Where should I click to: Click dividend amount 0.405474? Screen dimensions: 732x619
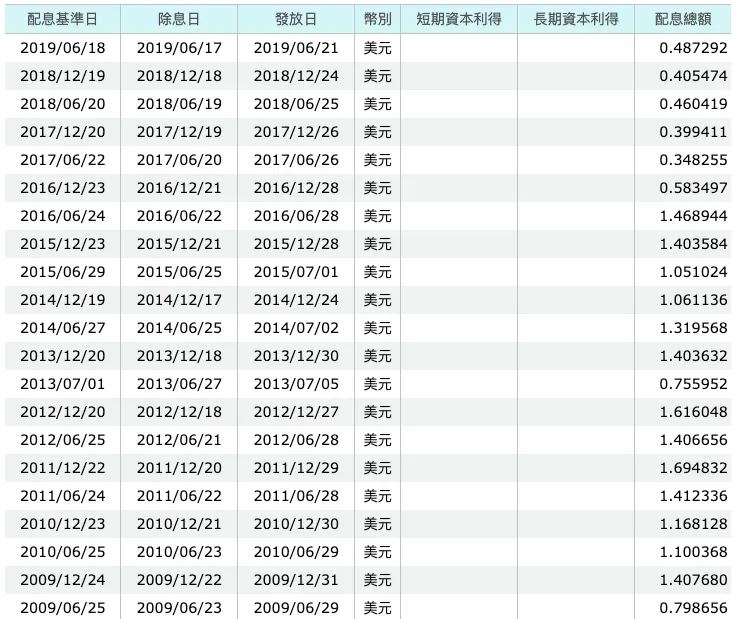[x=693, y=76]
